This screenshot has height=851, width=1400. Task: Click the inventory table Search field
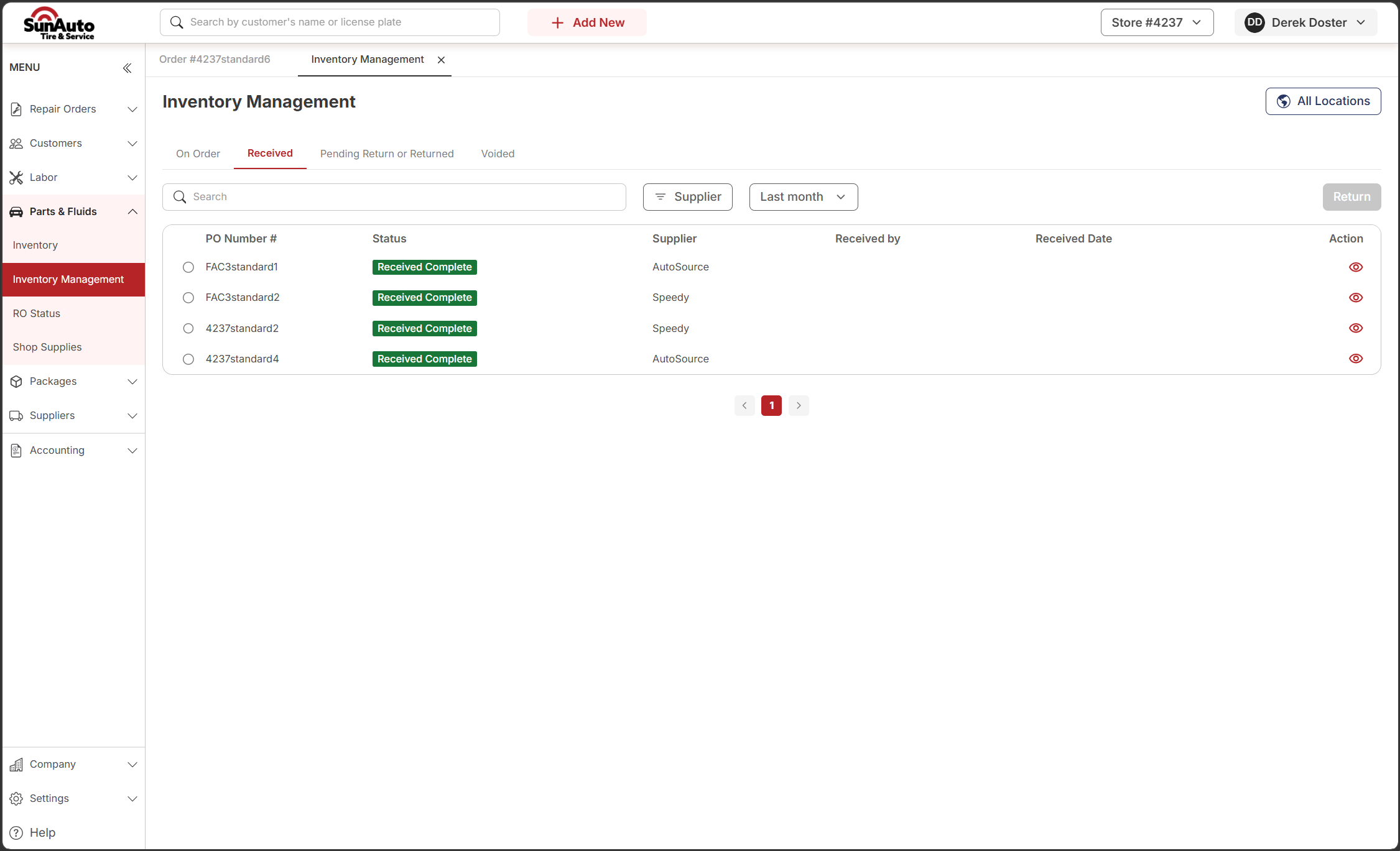click(x=394, y=197)
